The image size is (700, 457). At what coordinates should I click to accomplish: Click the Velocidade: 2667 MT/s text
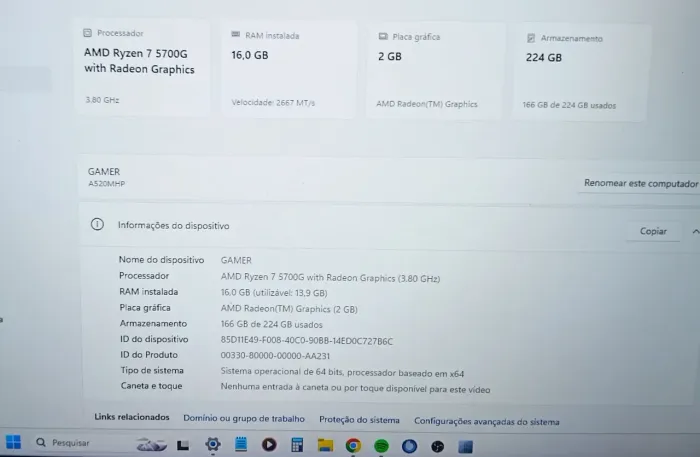[x=273, y=103]
